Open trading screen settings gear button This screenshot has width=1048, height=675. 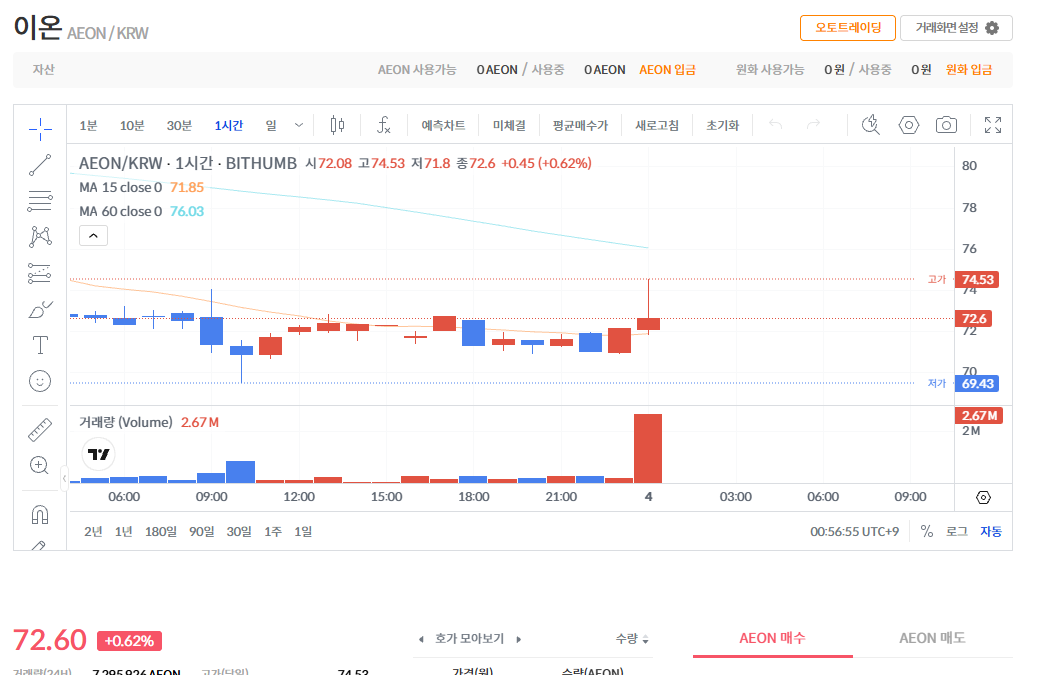point(956,28)
